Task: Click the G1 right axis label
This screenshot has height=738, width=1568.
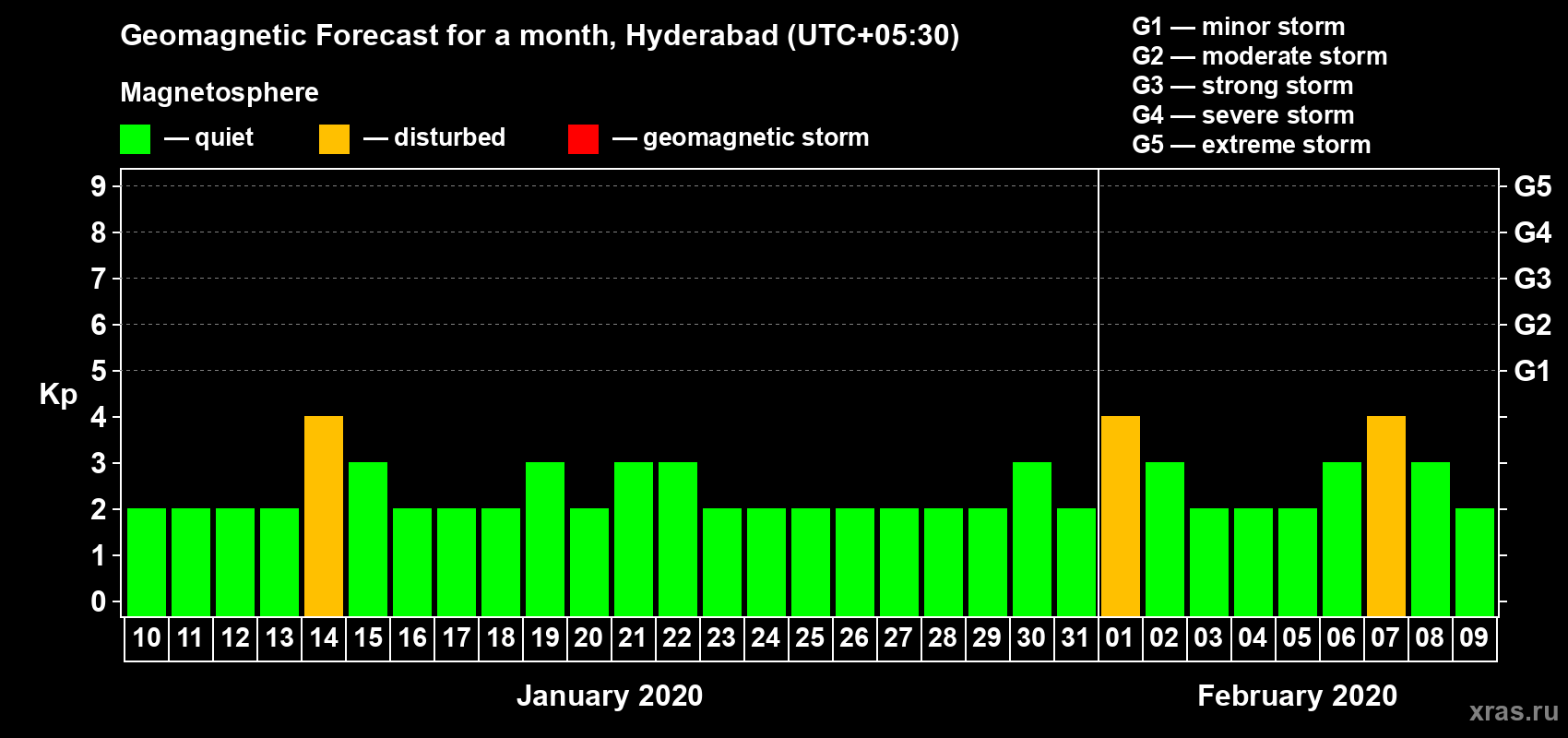Action: point(1533,371)
